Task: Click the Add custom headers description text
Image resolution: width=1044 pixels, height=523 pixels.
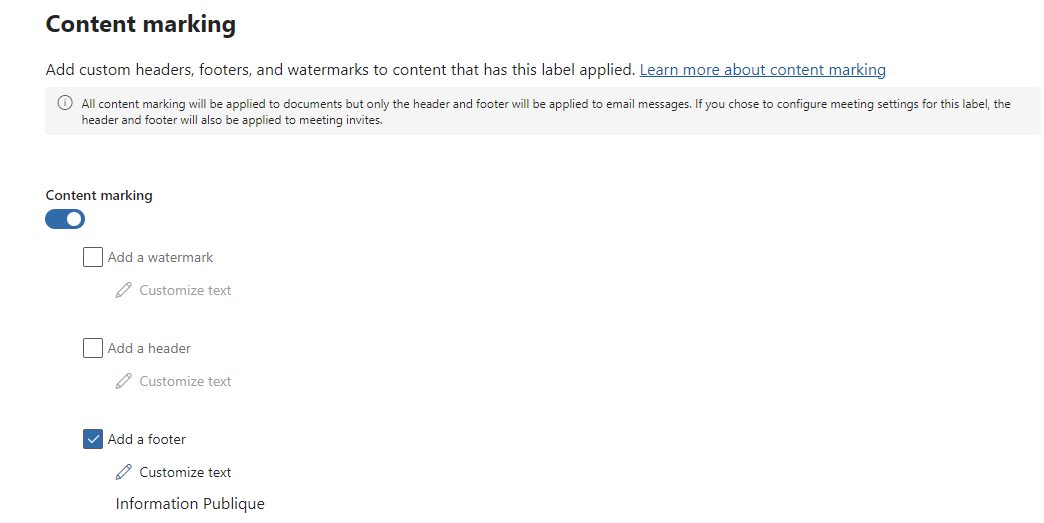Action: [340, 70]
